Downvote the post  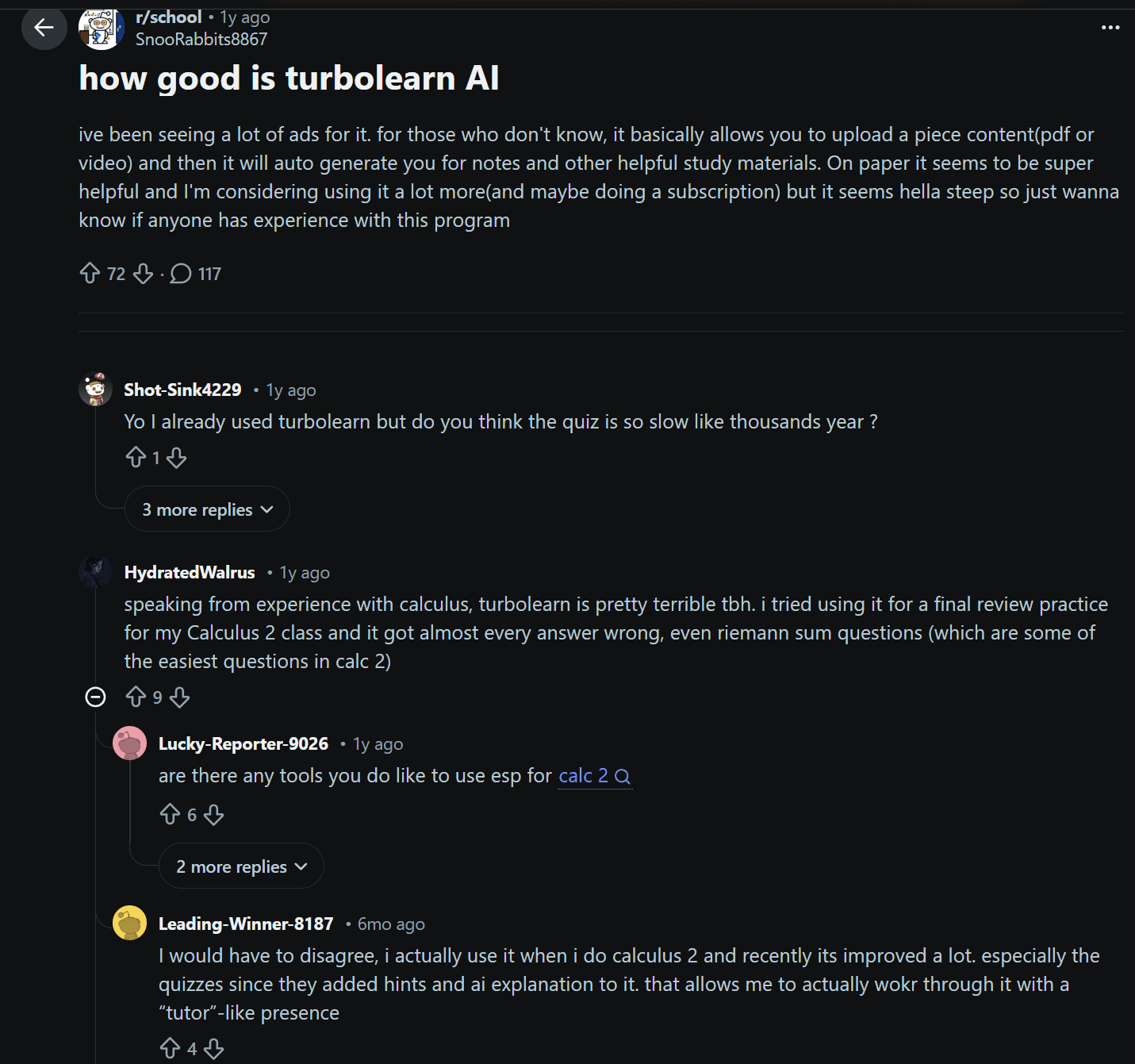point(143,273)
